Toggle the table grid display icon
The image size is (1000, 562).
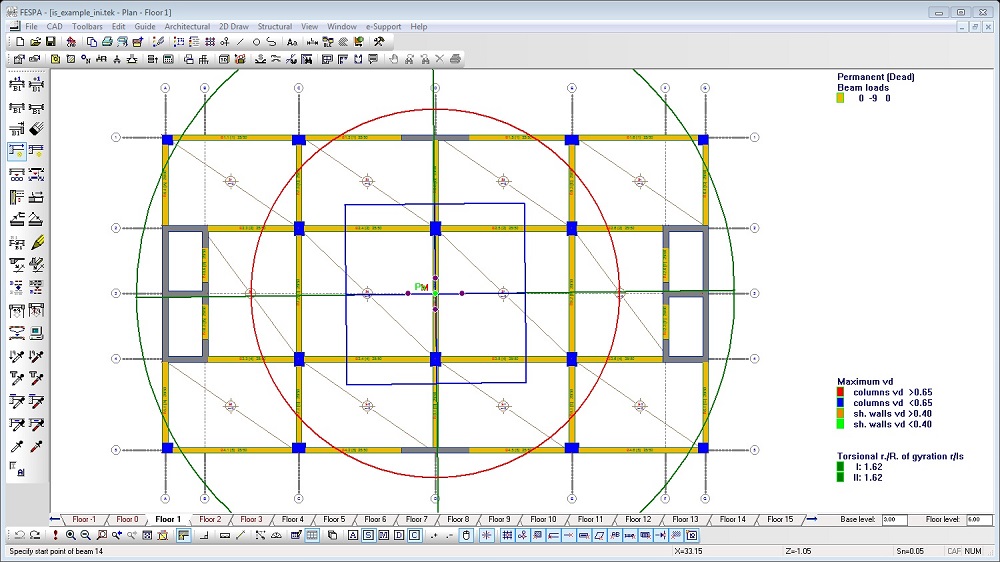coord(312,535)
